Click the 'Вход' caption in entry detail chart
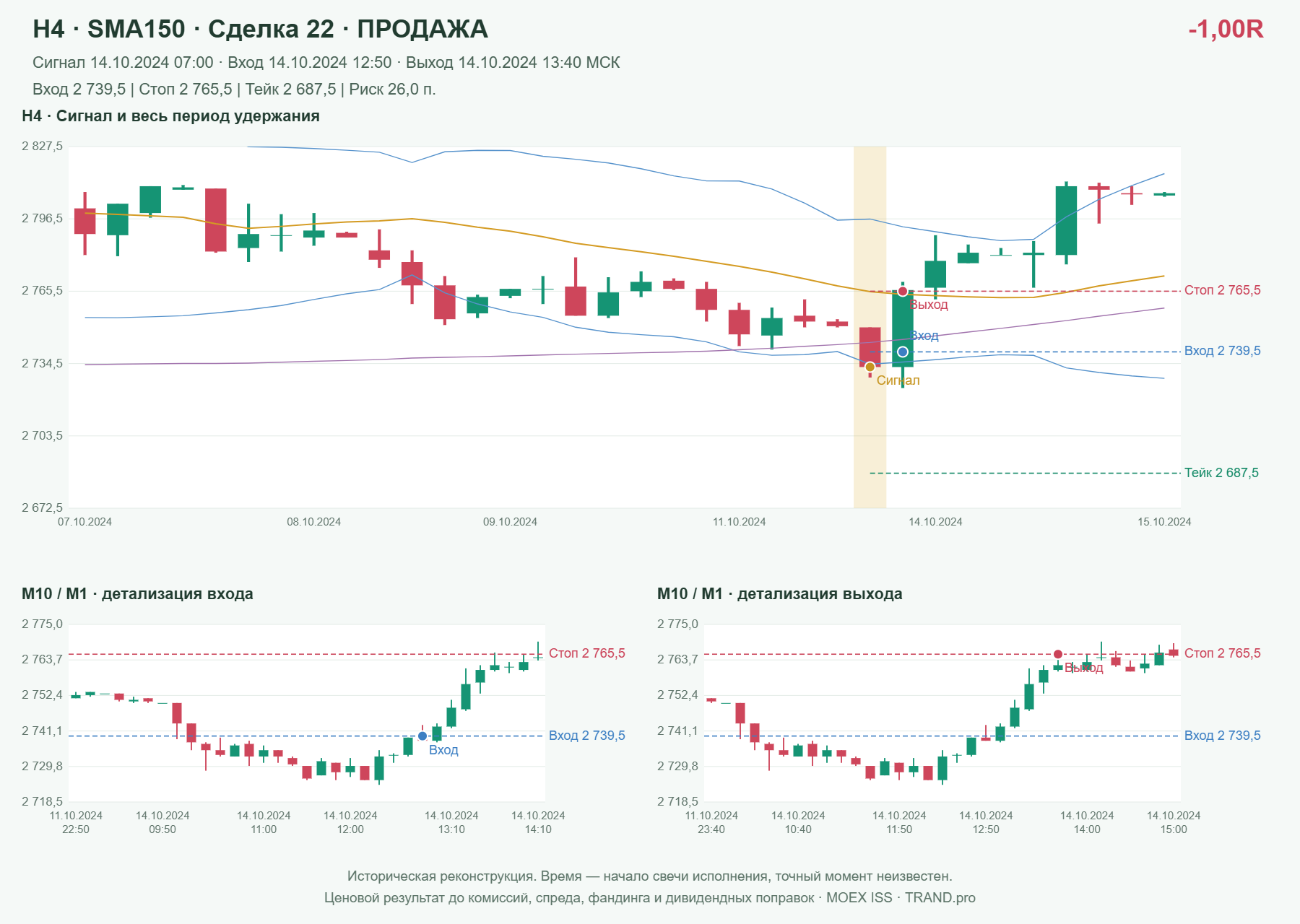This screenshot has width=1300, height=924. (443, 750)
